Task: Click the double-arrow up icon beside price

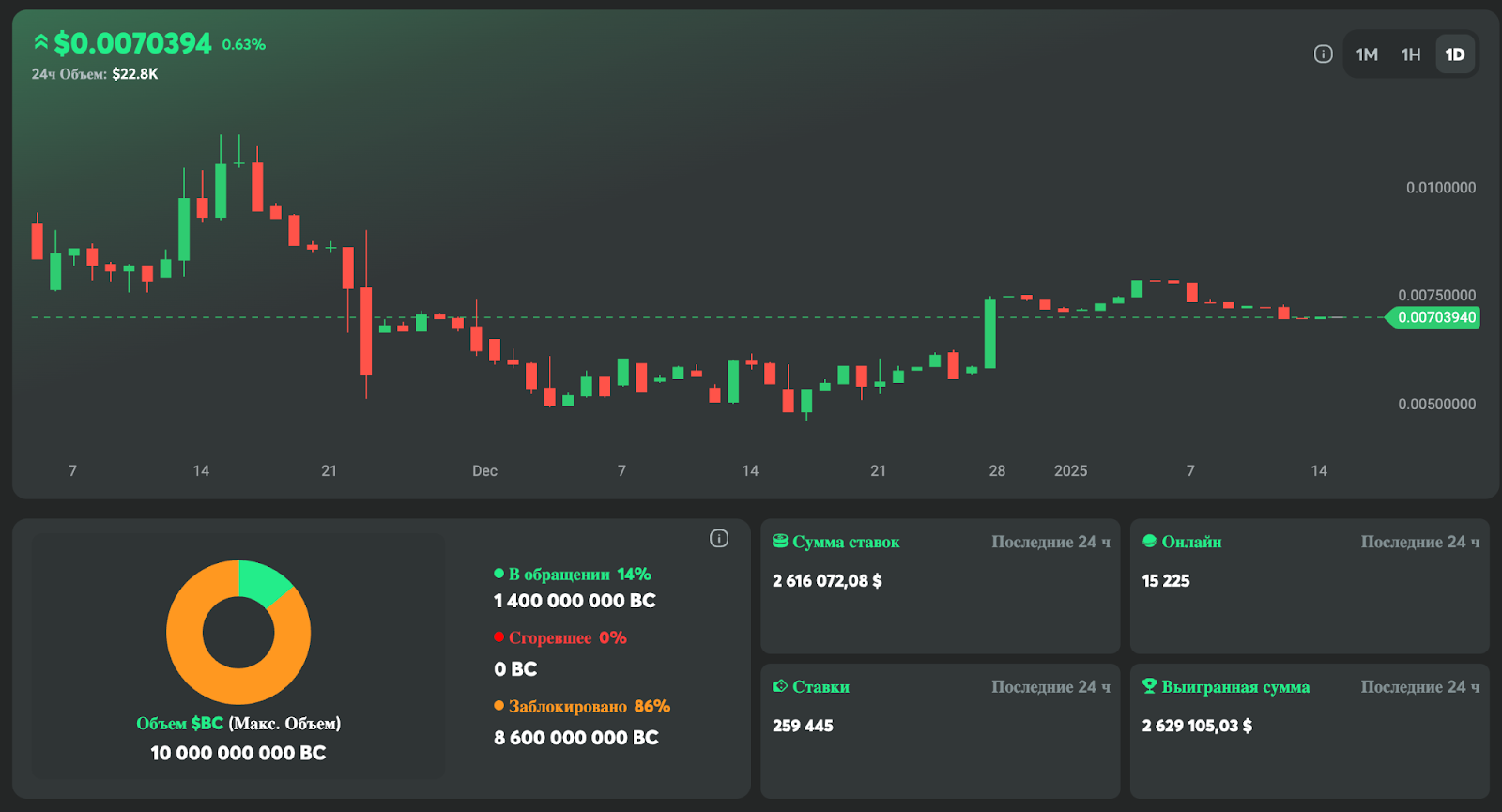Action: 40,42
